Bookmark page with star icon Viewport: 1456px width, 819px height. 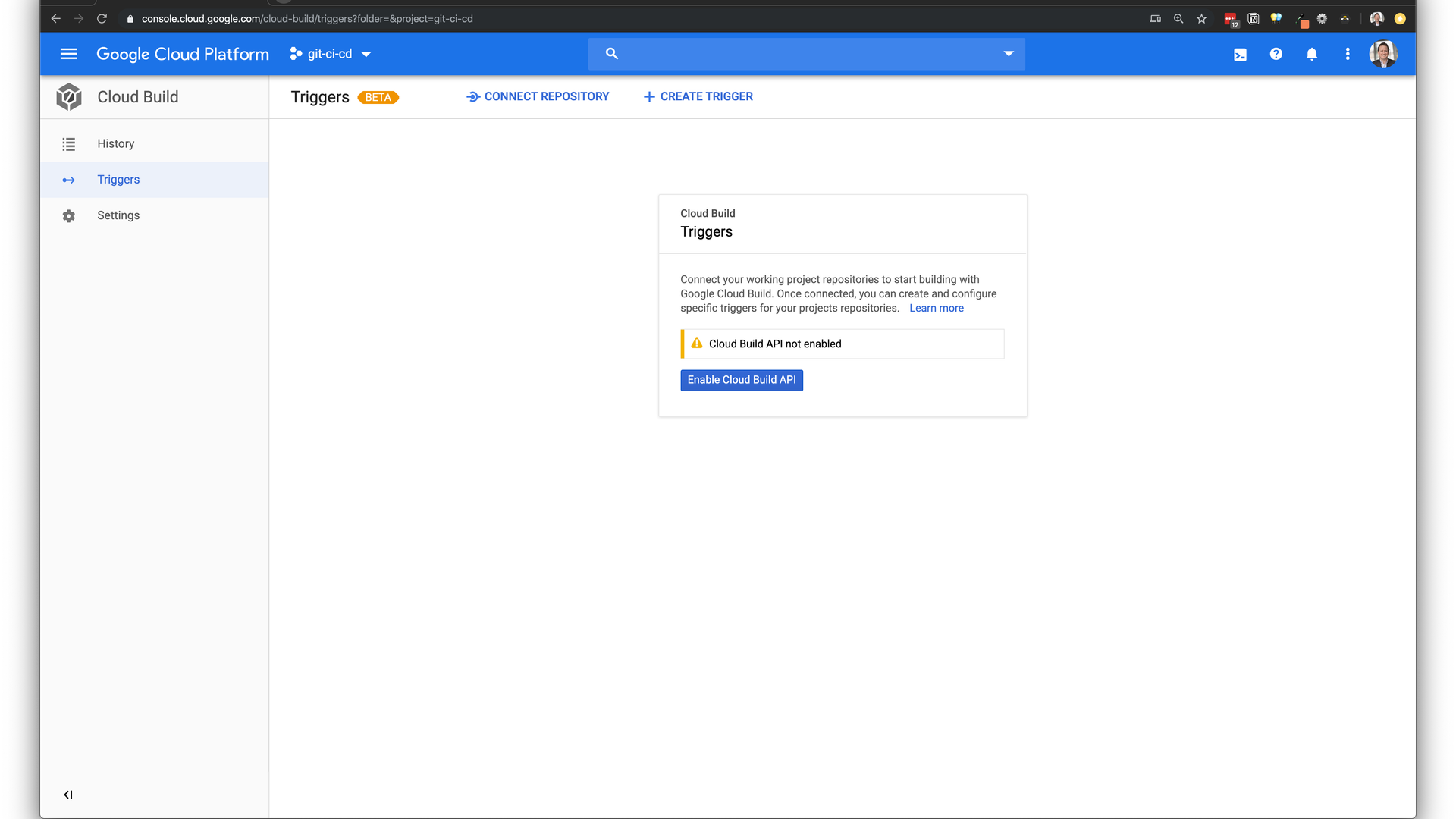point(1201,19)
